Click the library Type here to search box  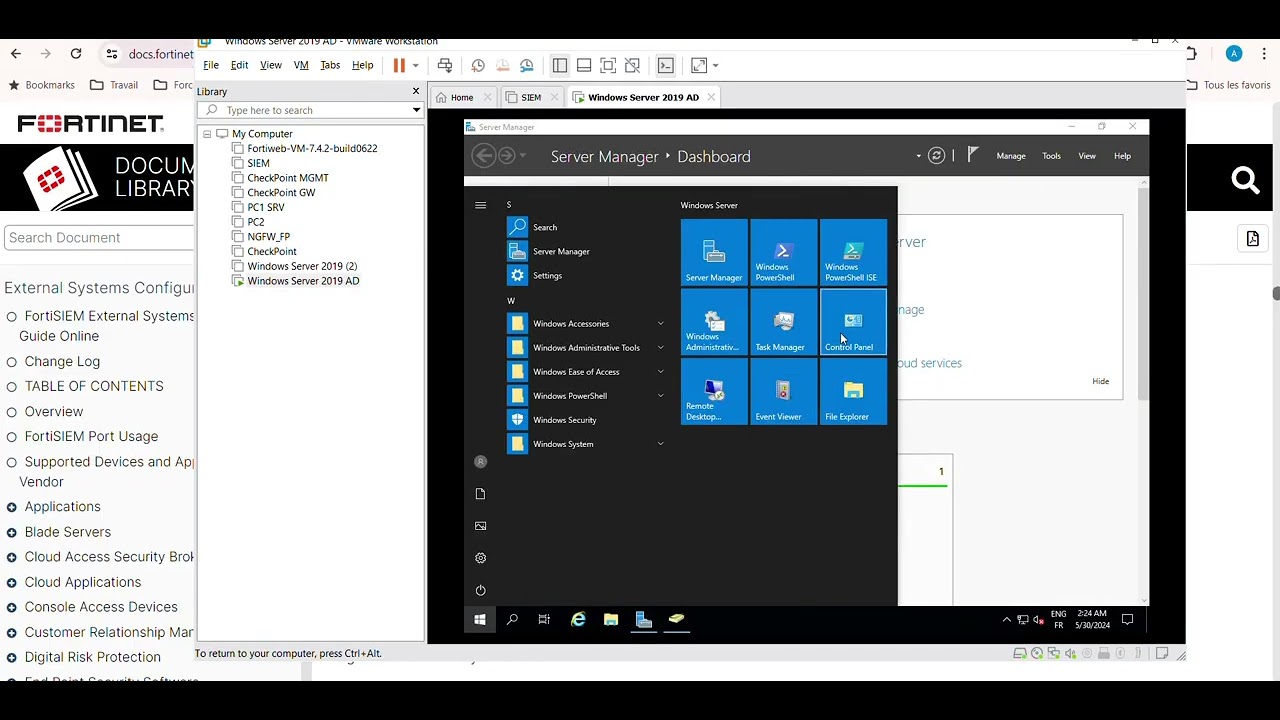[310, 110]
